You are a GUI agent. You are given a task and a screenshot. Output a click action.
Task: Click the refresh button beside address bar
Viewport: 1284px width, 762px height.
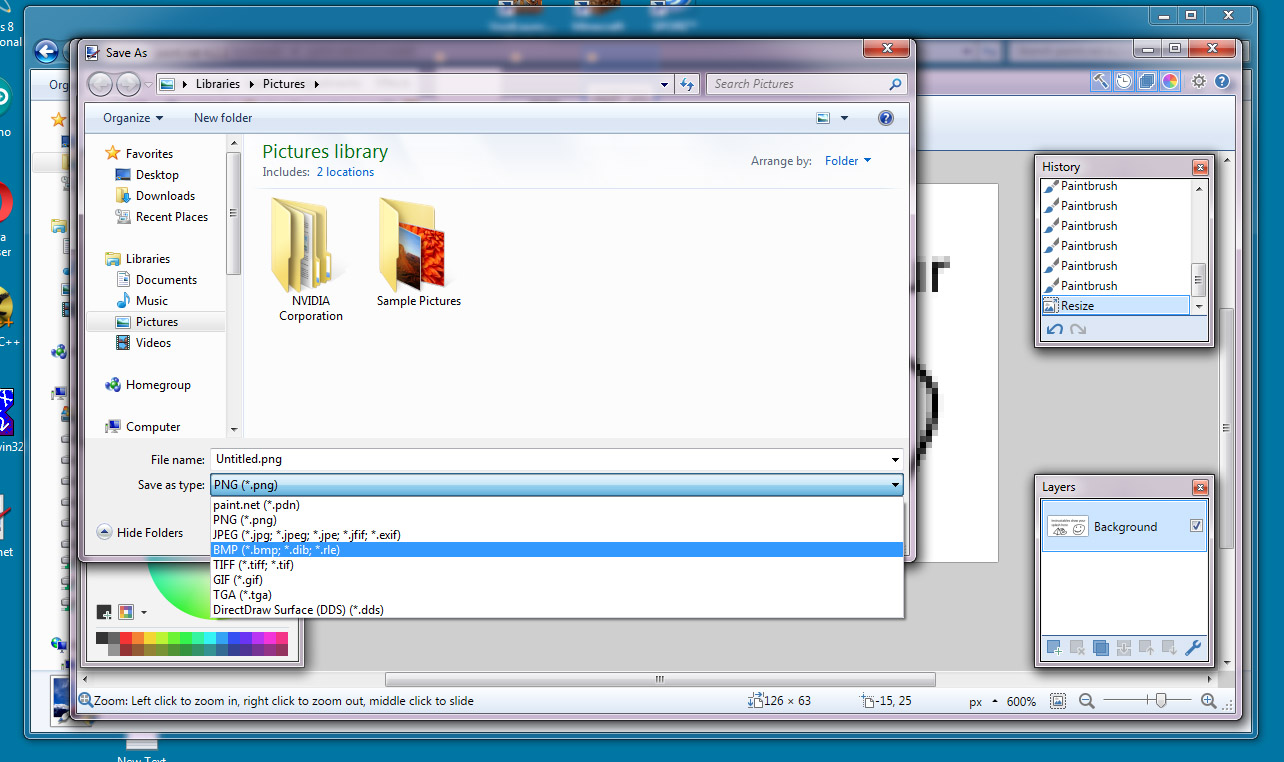click(687, 84)
